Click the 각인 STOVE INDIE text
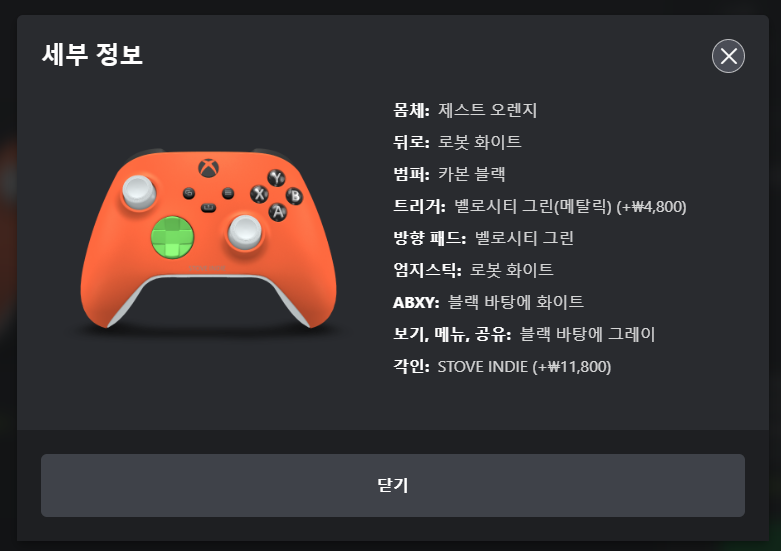 tap(502, 367)
